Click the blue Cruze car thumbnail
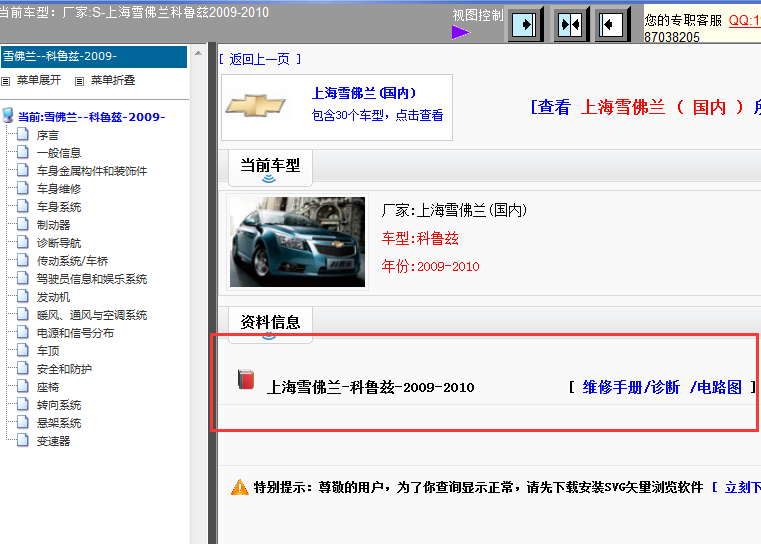The width and height of the screenshot is (761, 544). pyautogui.click(x=298, y=242)
